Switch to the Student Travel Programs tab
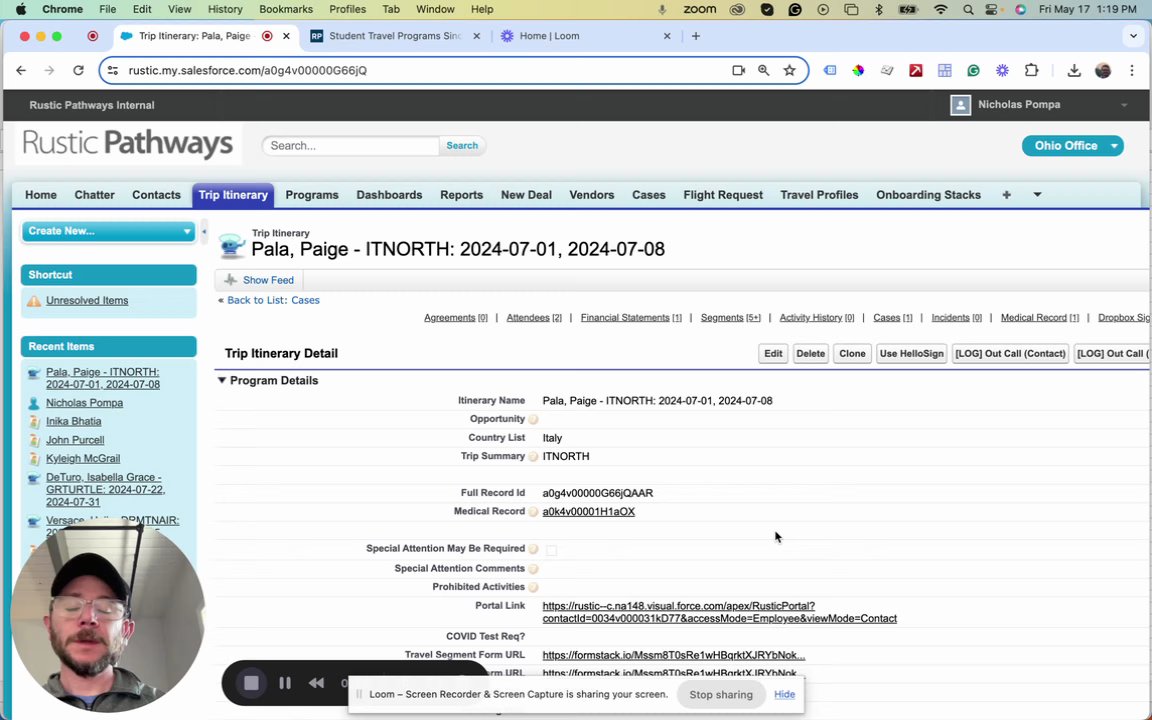Image resolution: width=1152 pixels, height=720 pixels. pyautogui.click(x=396, y=36)
